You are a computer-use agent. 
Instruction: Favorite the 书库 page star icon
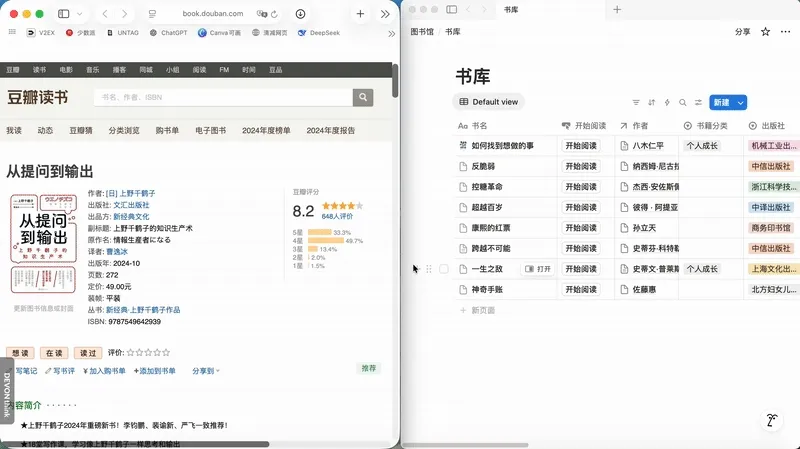[765, 32]
